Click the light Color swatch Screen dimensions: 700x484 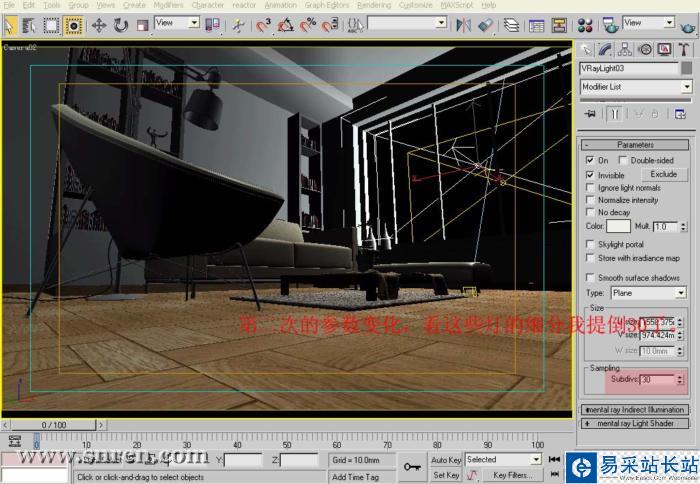[x=618, y=226]
